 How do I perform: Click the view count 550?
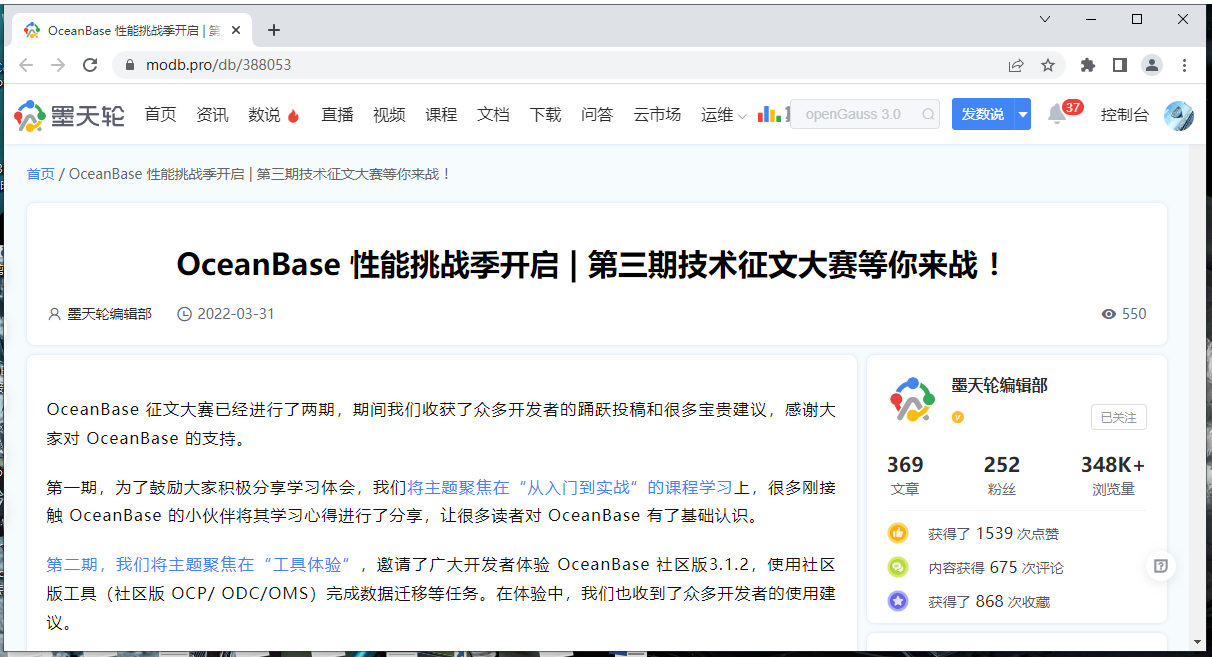click(x=1134, y=314)
